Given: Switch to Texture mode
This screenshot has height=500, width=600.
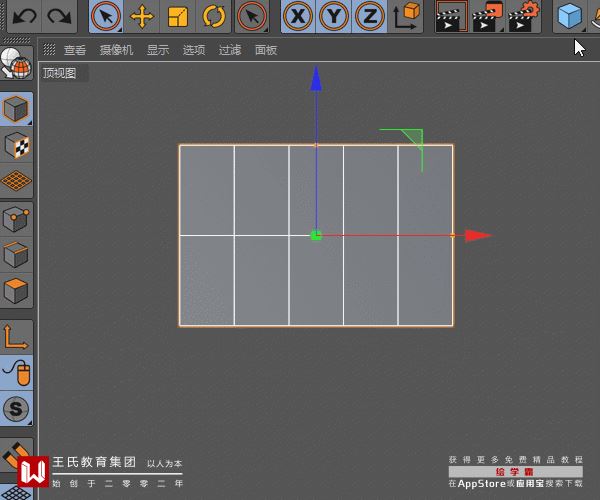Looking at the screenshot, I should click(x=16, y=145).
